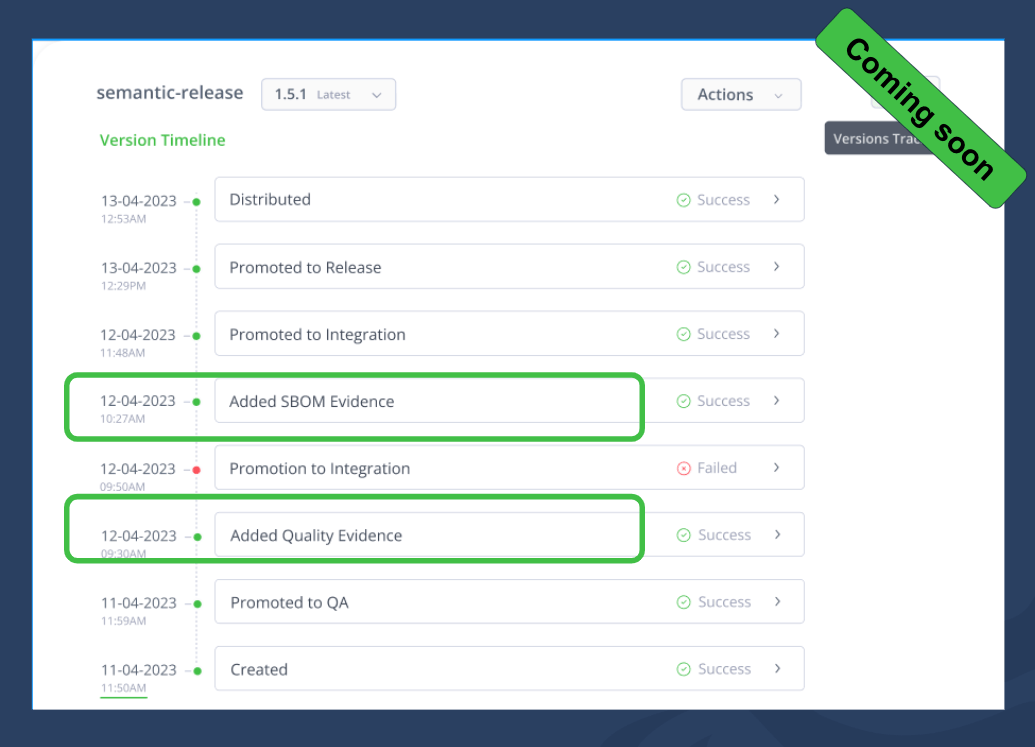1035x747 pixels.
Task: Click success check icon on Distributed row
Action: [x=684, y=200]
